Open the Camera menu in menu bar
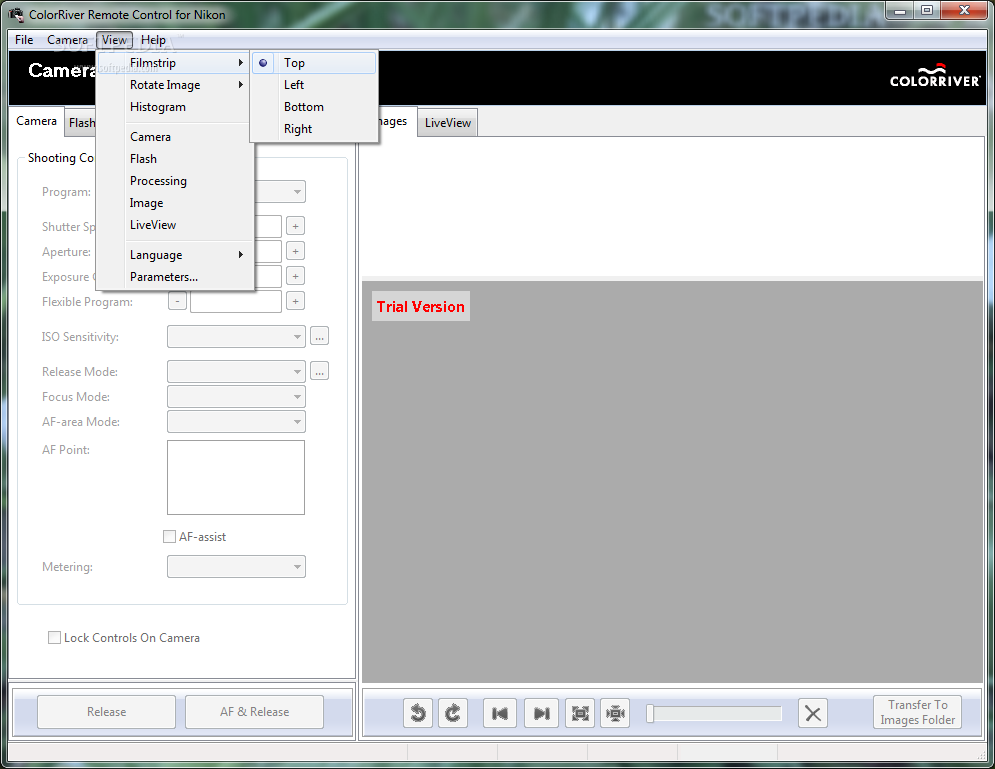 coord(67,40)
